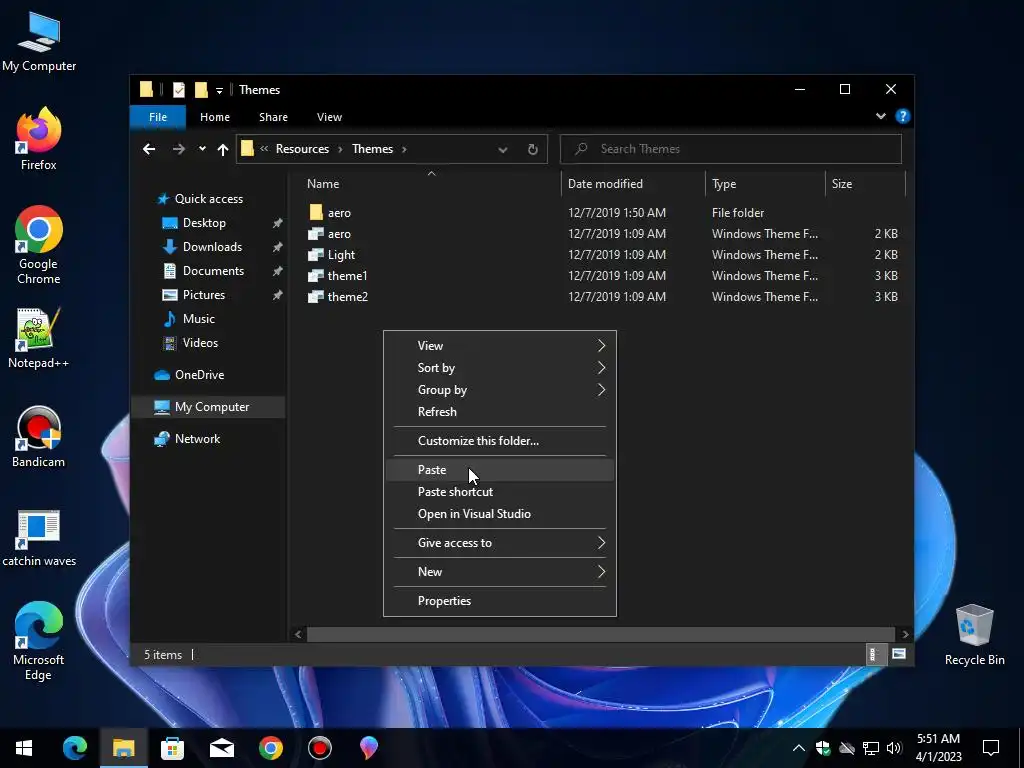Sort by the Size column header
The height and width of the screenshot is (768, 1024).
click(x=865, y=184)
